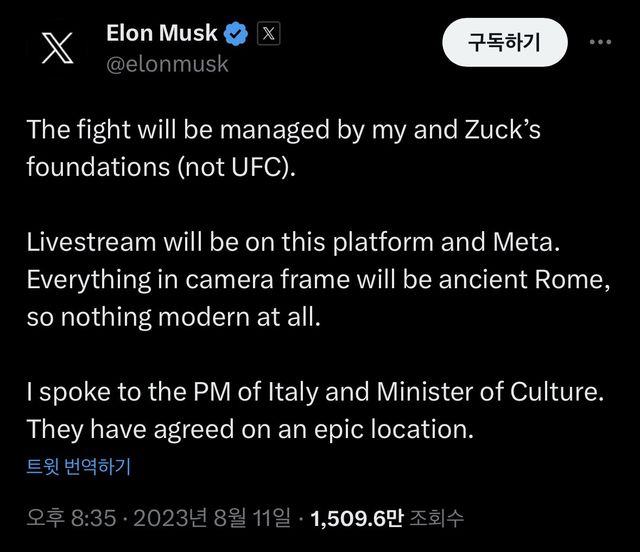Click the X affiliate badge beside name

(268, 34)
